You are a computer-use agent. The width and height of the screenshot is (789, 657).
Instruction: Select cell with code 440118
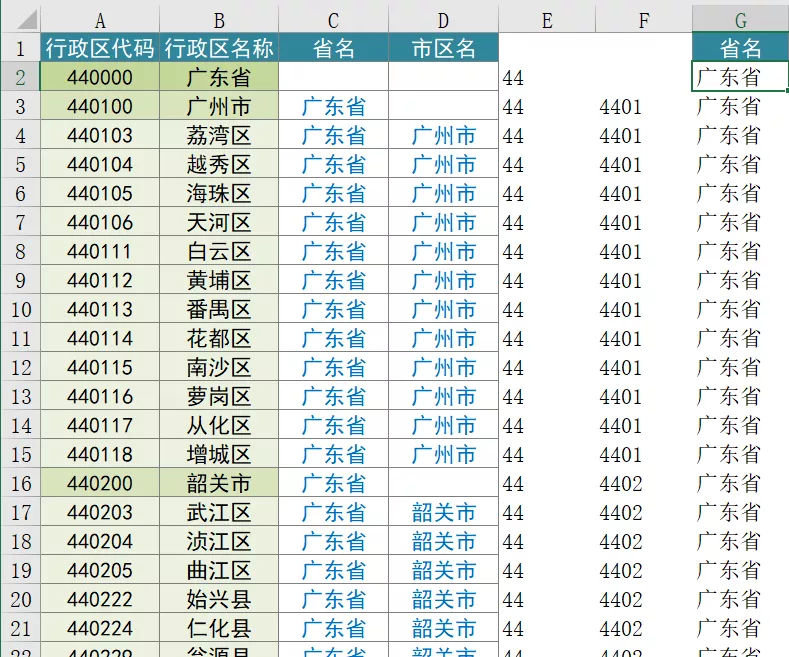(100, 454)
